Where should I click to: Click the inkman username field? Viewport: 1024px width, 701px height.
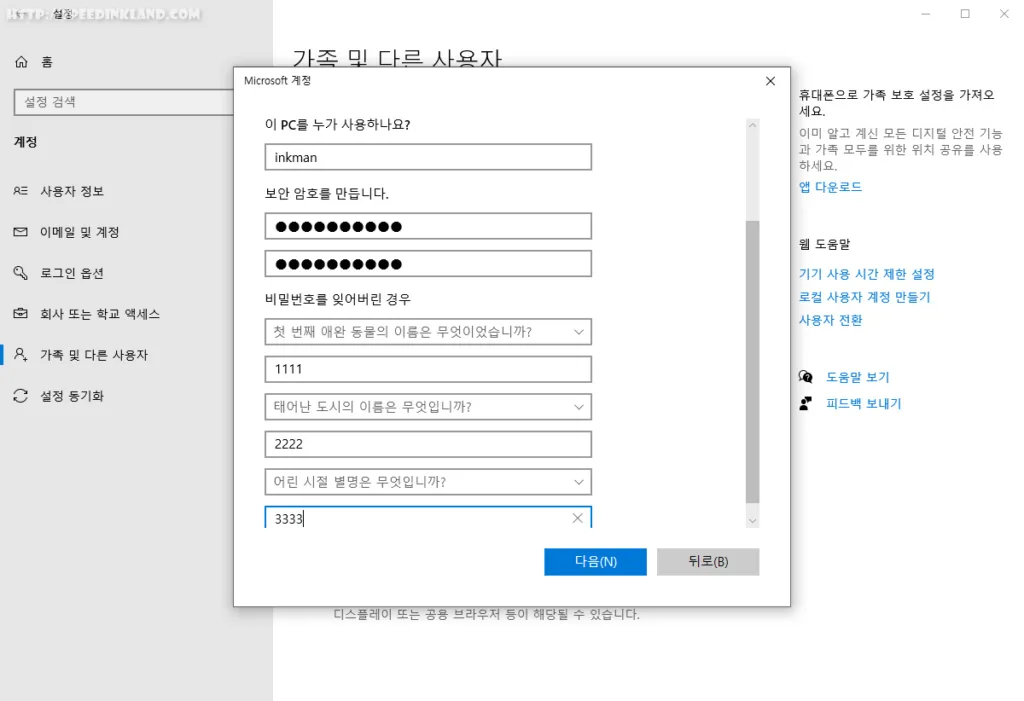tap(428, 157)
